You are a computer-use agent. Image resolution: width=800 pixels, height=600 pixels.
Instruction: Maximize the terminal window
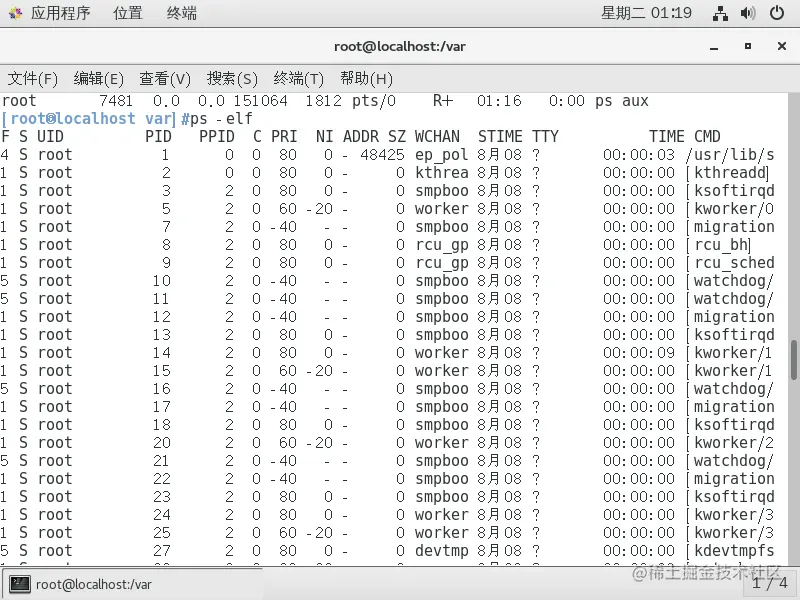point(747,46)
